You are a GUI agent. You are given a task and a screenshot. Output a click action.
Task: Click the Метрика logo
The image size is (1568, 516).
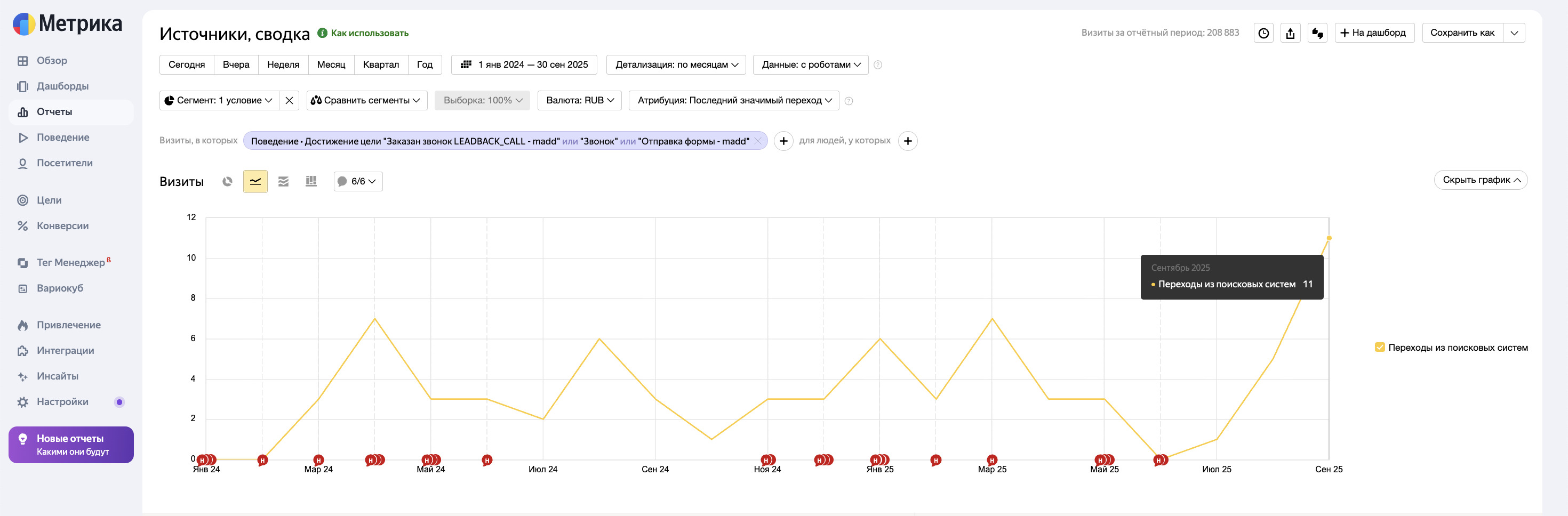click(67, 24)
